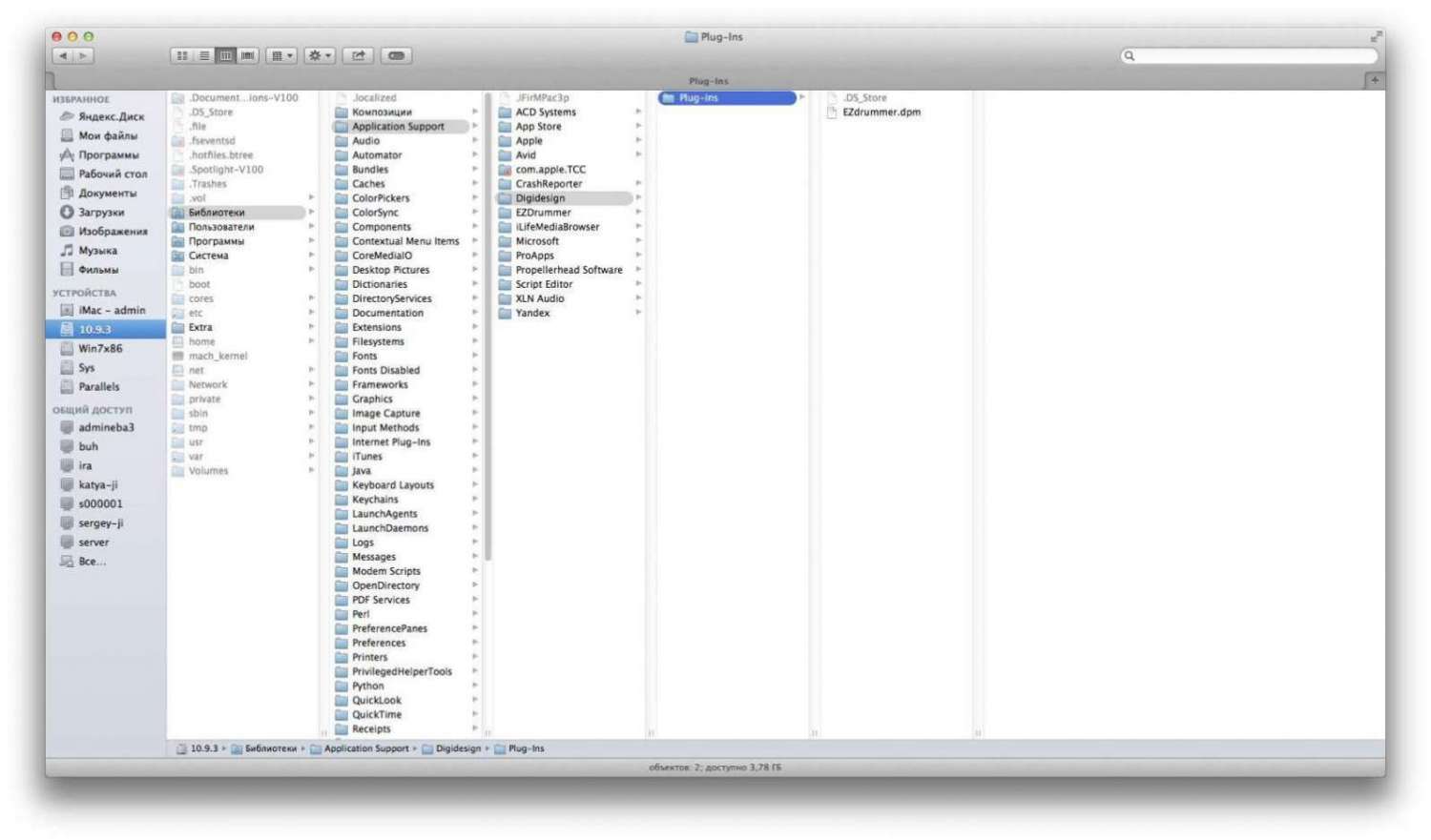This screenshot has width=1431, height=840.
Task: Select the Plug-Ins tab
Action: pyautogui.click(x=708, y=81)
